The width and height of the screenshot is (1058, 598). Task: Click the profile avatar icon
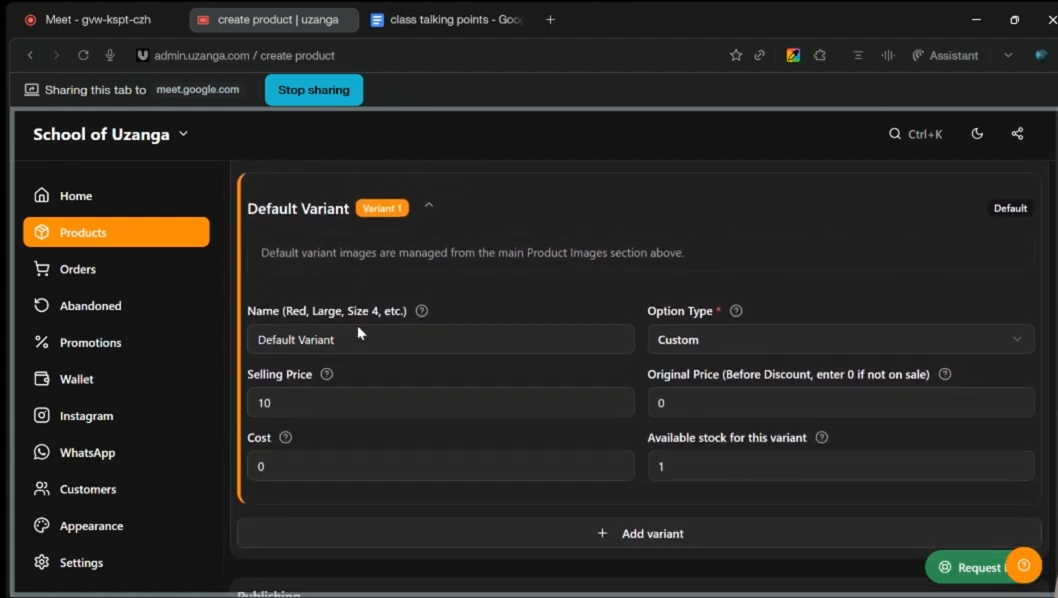pos(1041,55)
